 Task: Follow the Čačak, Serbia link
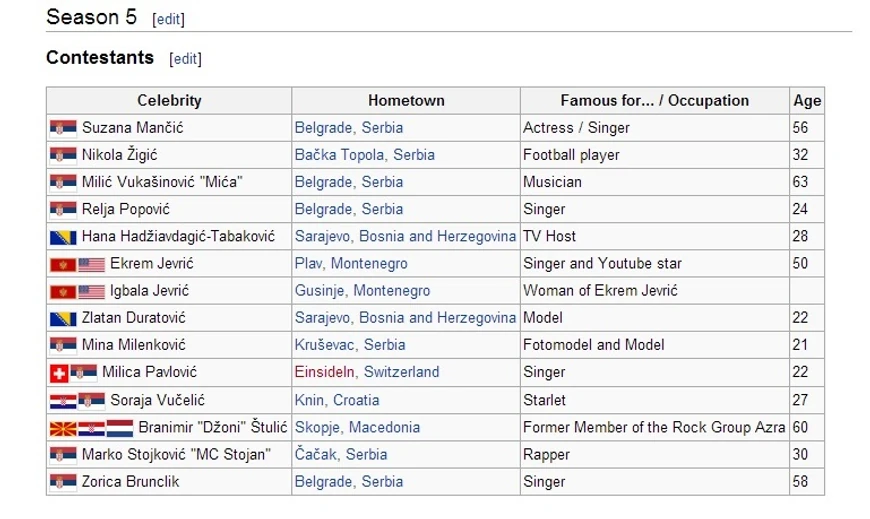click(x=341, y=455)
